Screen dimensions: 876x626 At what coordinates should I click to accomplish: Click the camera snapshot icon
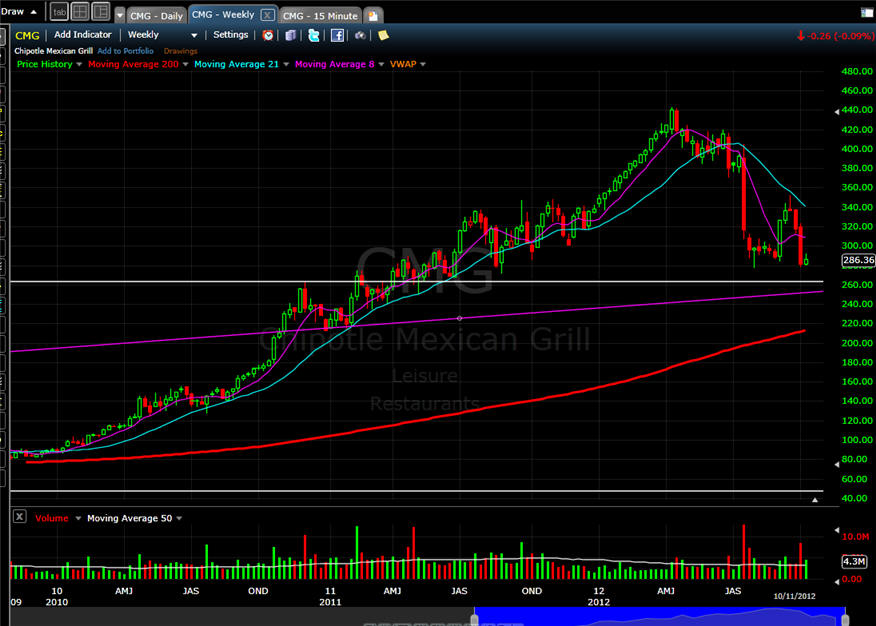coord(360,35)
